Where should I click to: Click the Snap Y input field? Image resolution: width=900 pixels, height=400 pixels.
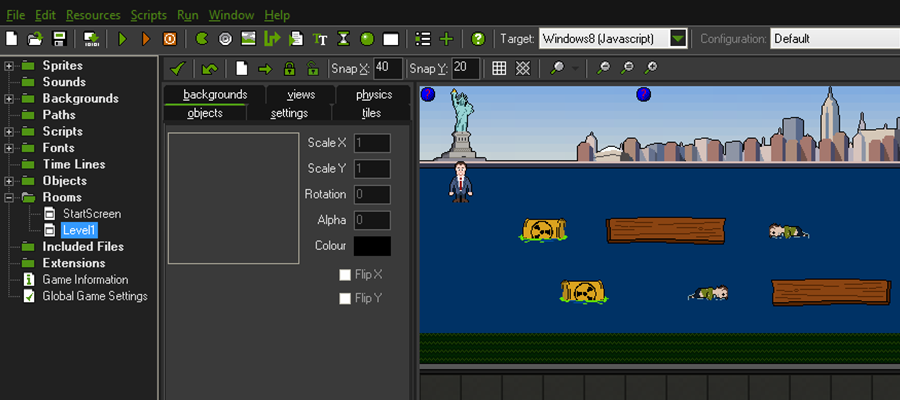465,68
